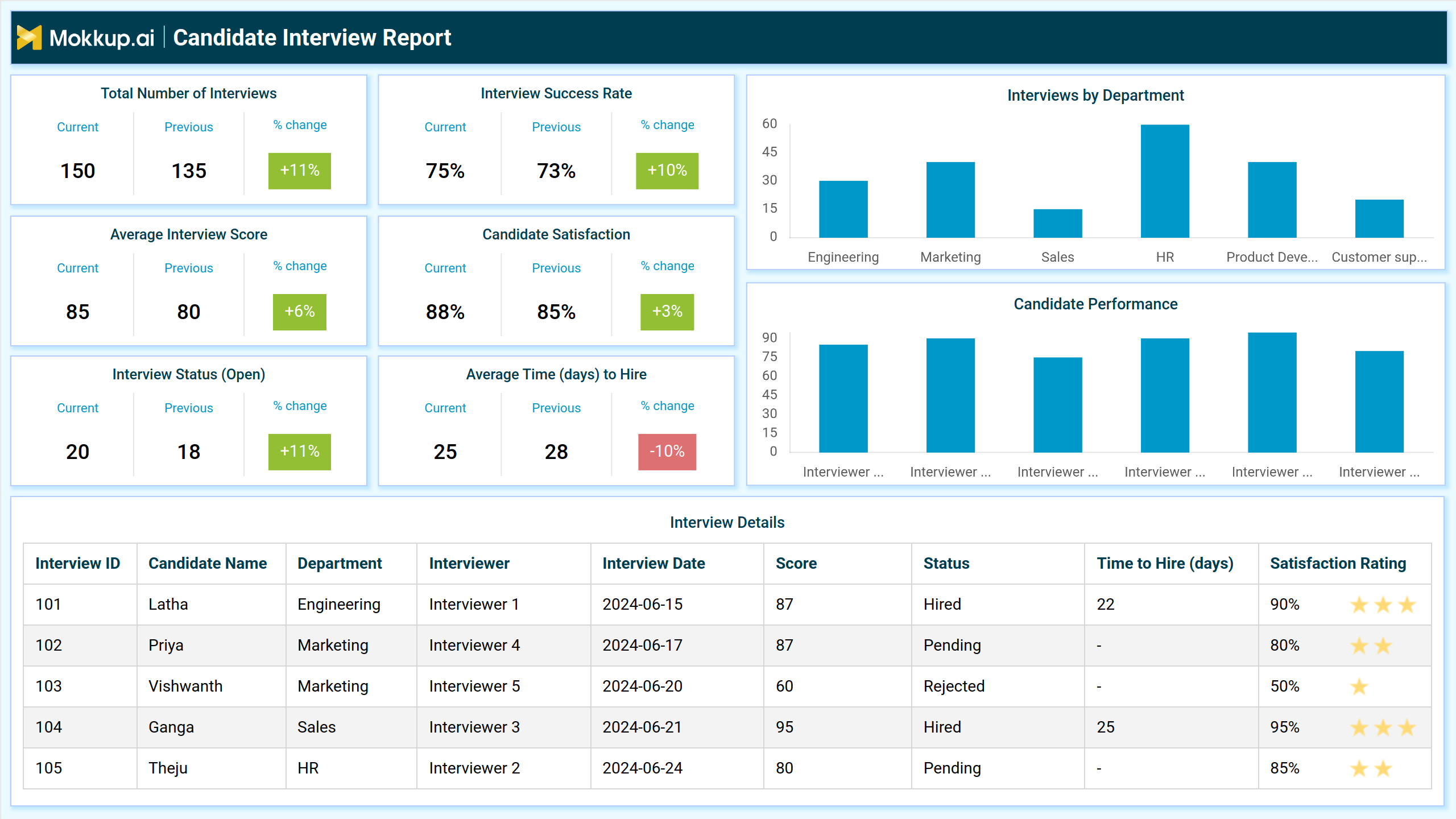Click the +6% badge in Average Interview Score
The image size is (1456, 819).
coord(300,312)
